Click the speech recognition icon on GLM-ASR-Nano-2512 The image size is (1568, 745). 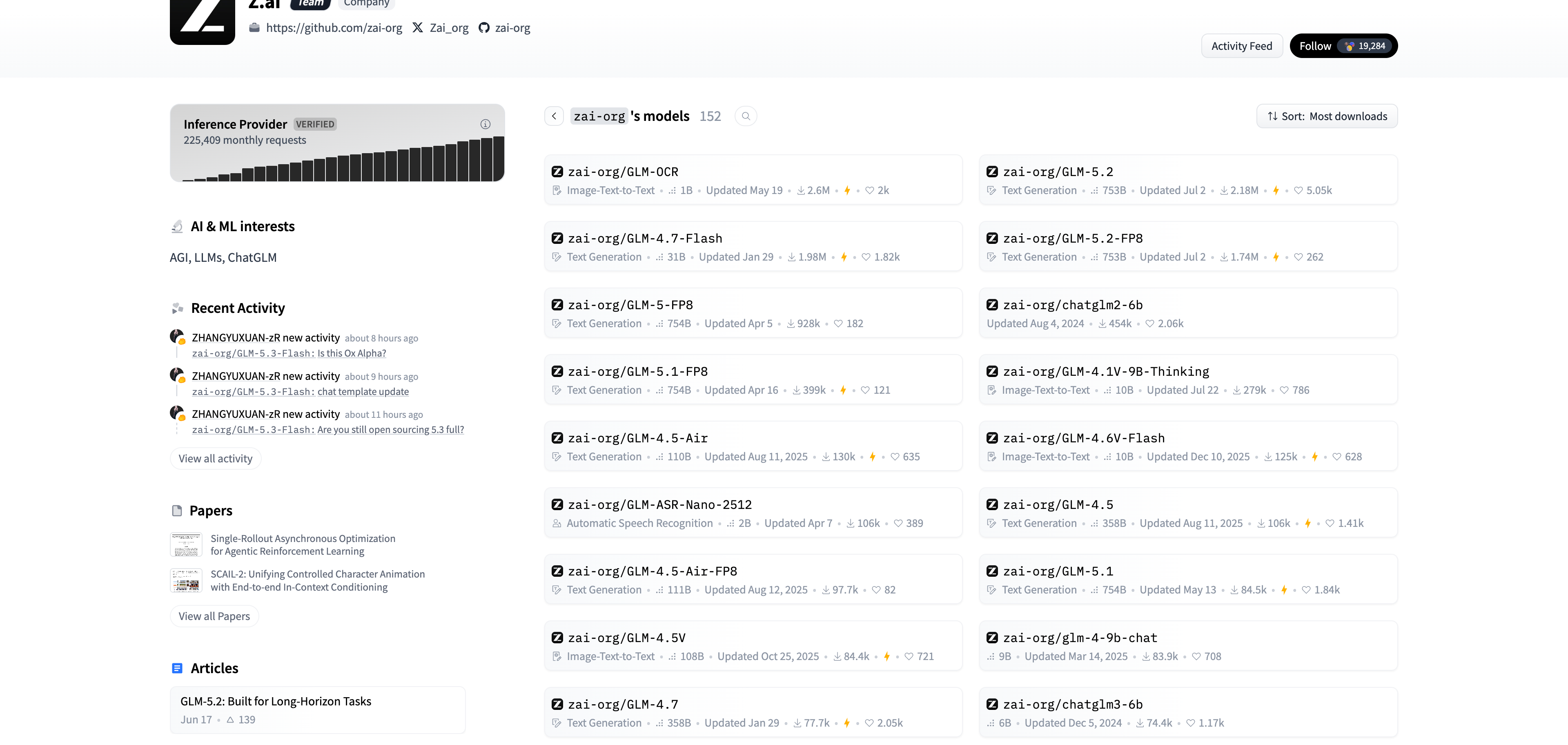coord(557,524)
